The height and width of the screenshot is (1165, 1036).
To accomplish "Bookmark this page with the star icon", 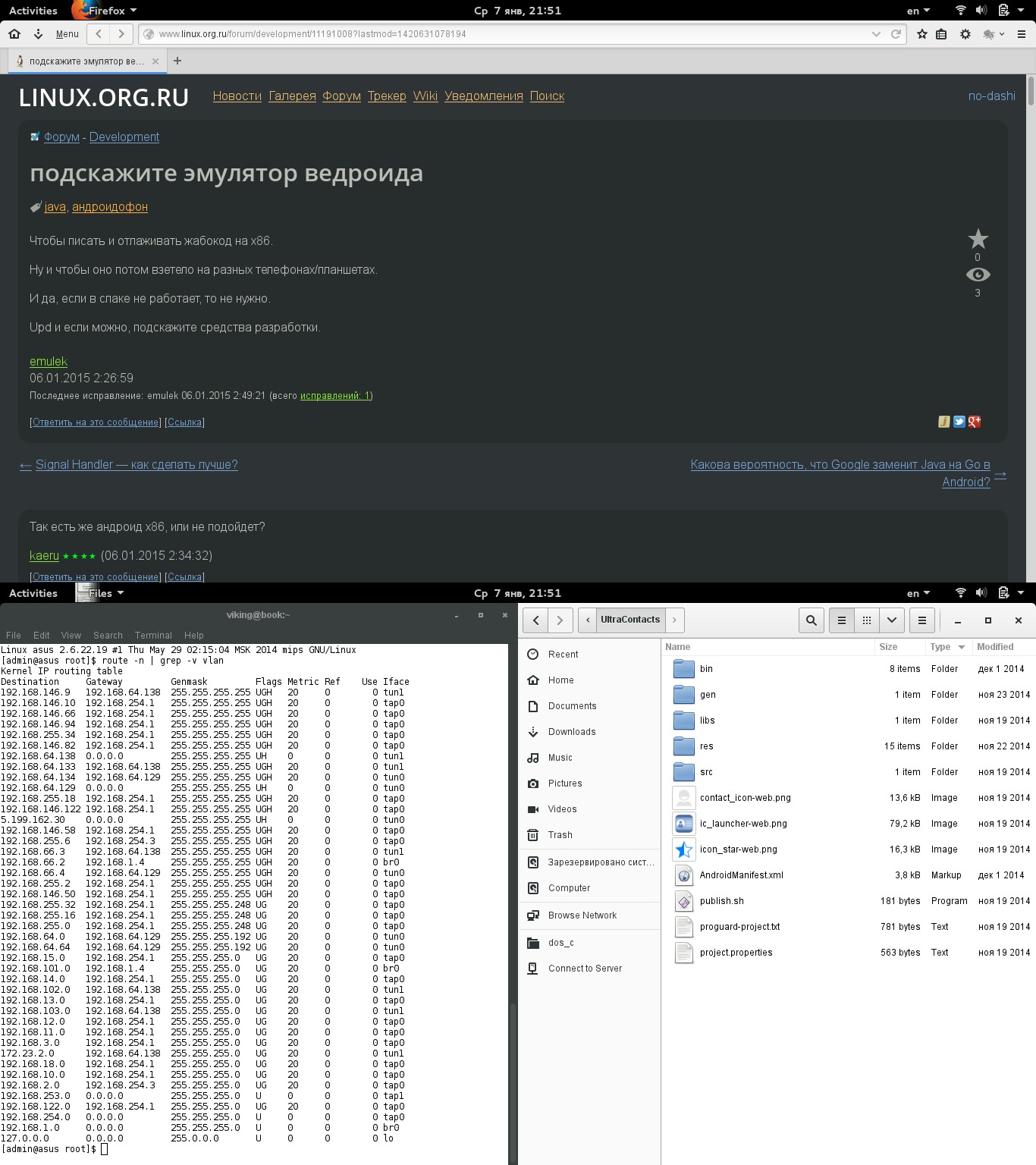I will click(922, 34).
